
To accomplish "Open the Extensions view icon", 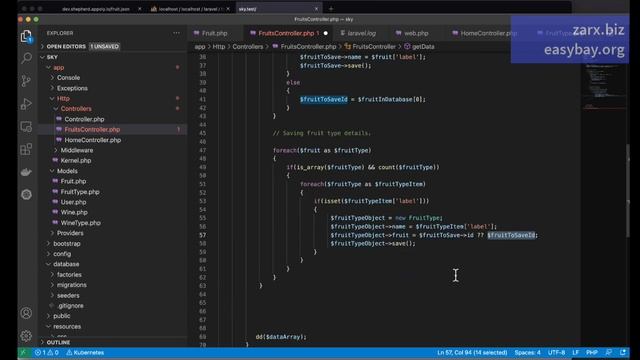I will tap(26, 149).
